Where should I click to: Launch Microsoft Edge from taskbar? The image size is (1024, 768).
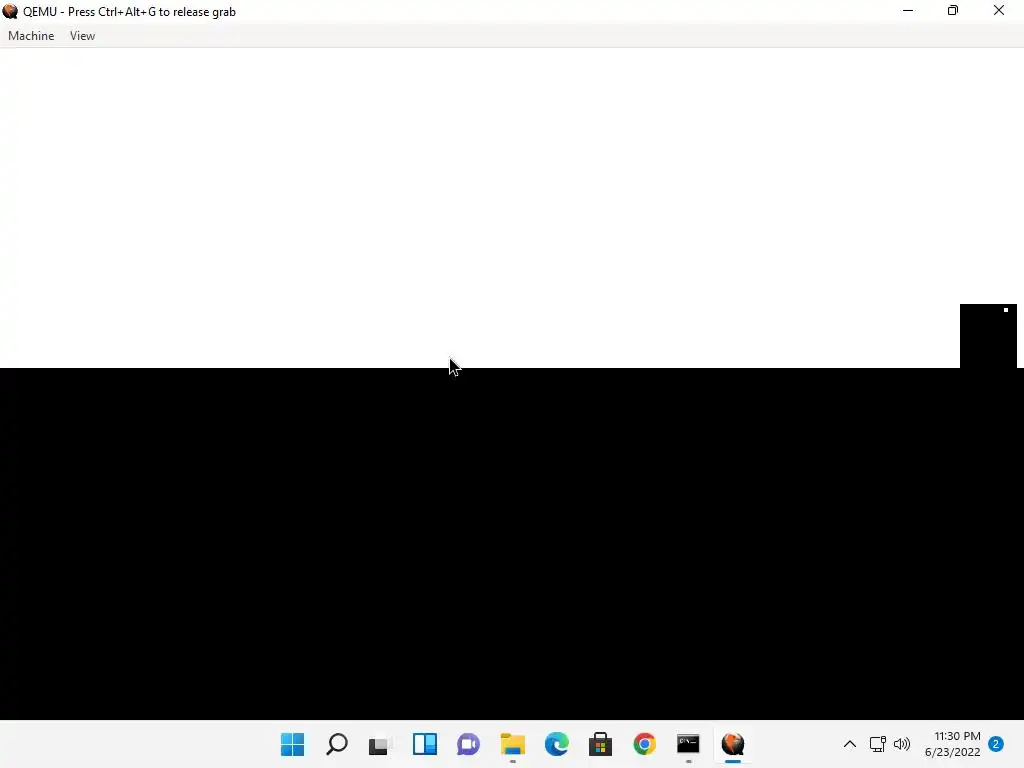(556, 744)
